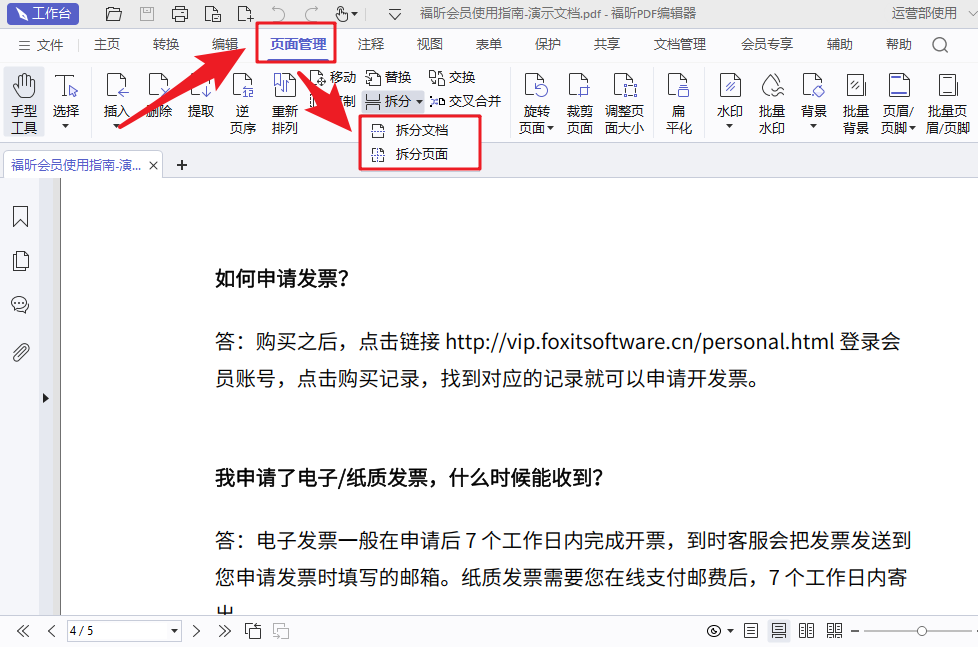Click the Batch Watermark (批量水印) icon
The width and height of the screenshot is (978, 647).
point(771,103)
